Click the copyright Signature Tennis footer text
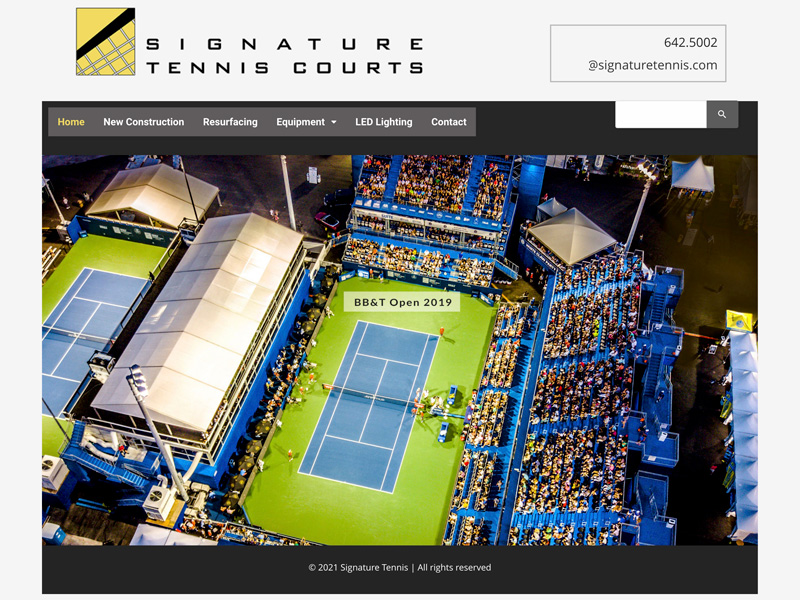The image size is (800, 600). [399, 567]
